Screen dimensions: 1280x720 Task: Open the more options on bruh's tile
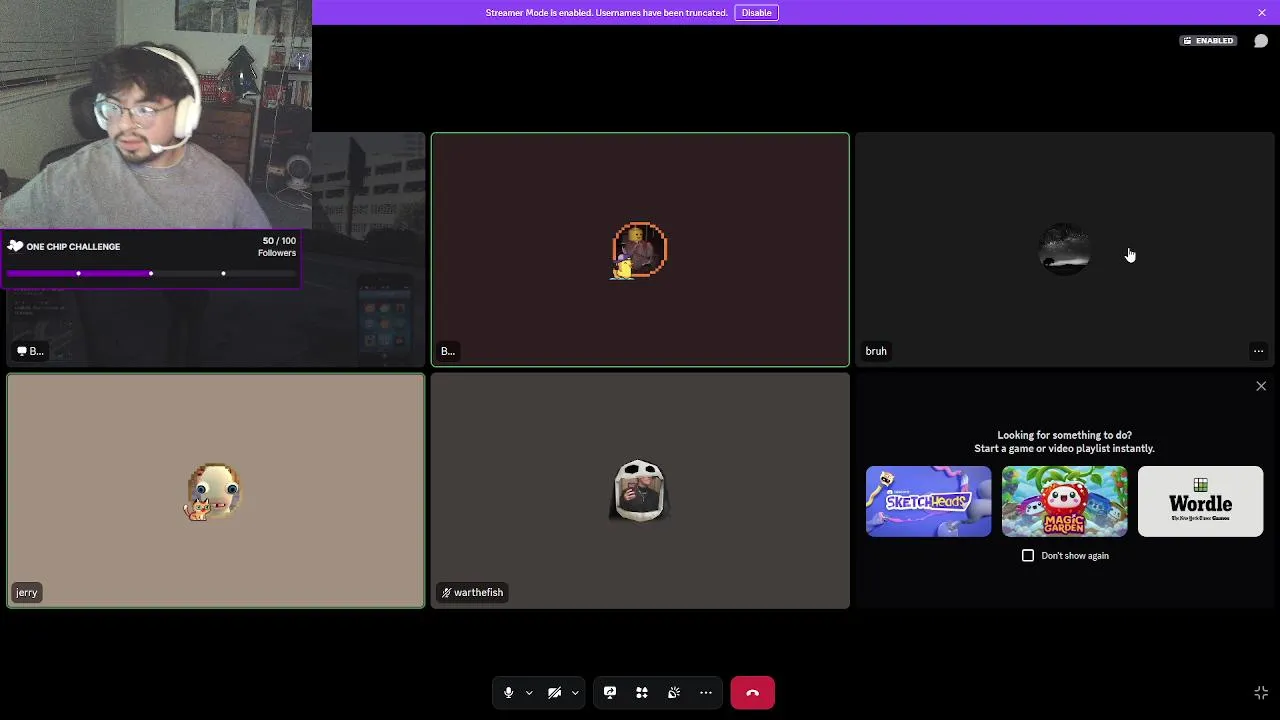click(1259, 351)
